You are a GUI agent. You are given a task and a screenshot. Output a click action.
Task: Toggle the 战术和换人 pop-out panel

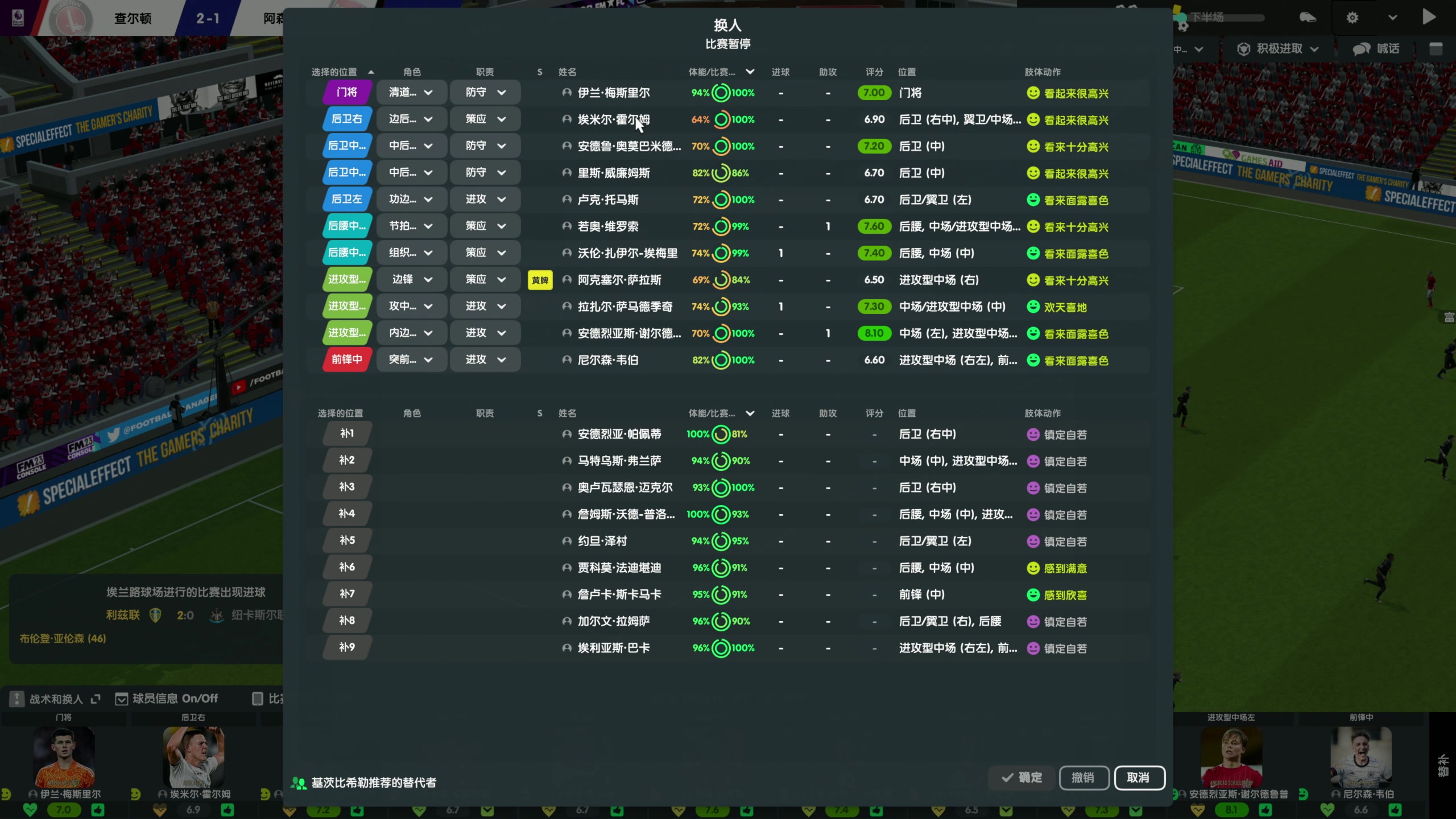point(96,699)
